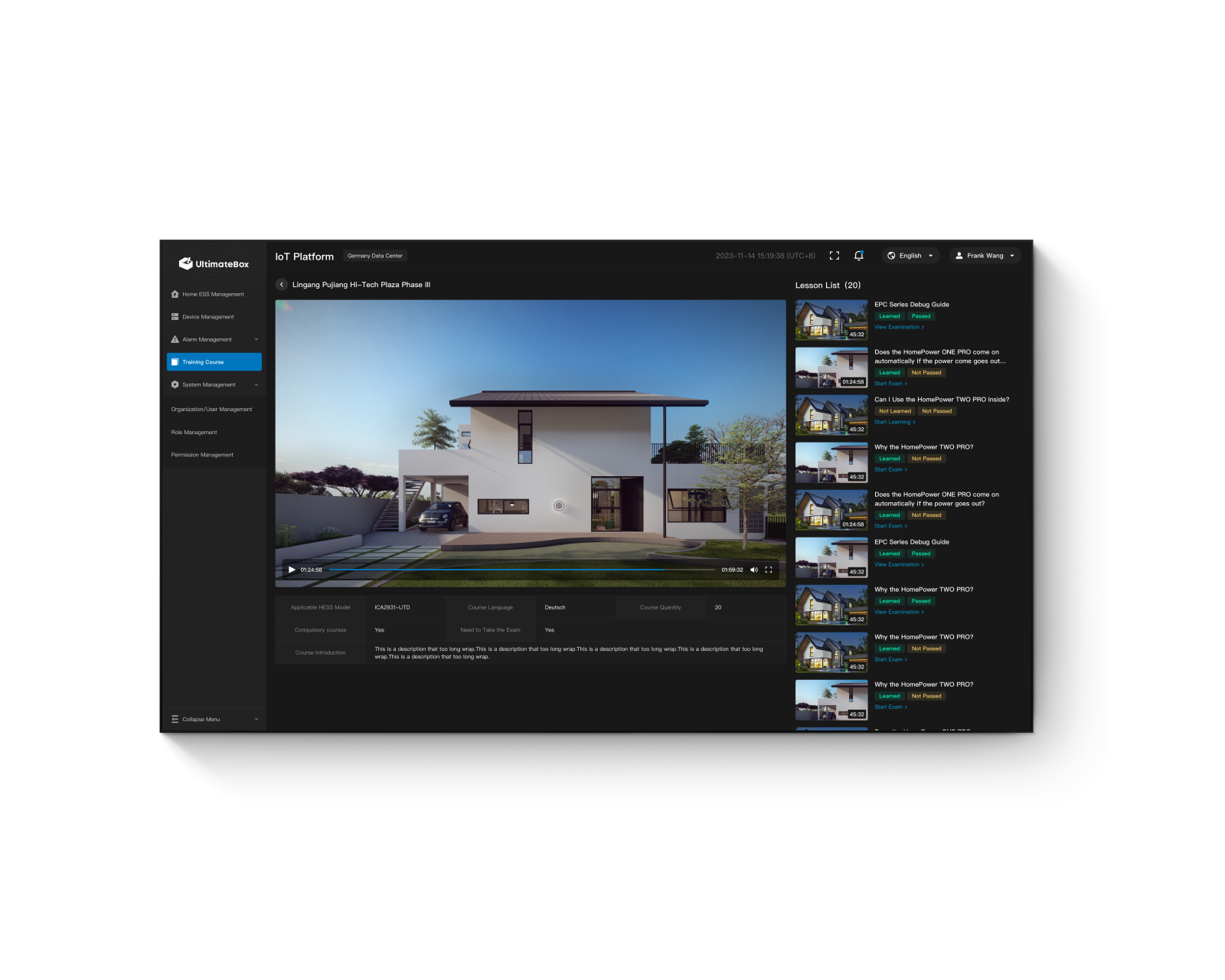Viewport: 1225px width, 980px height.
Task: Select Home ESS Management menu label
Action: click(x=213, y=294)
